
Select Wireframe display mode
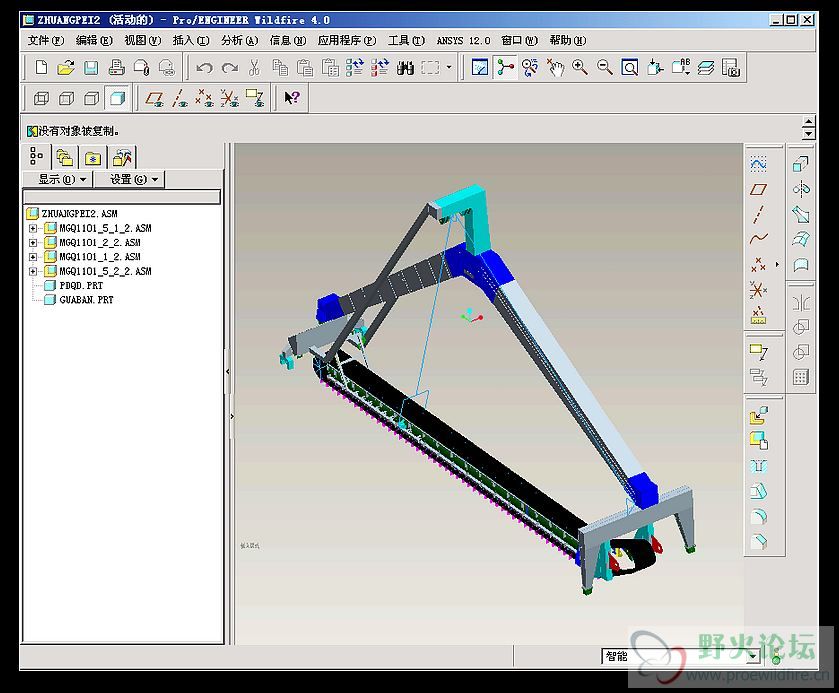click(41, 98)
